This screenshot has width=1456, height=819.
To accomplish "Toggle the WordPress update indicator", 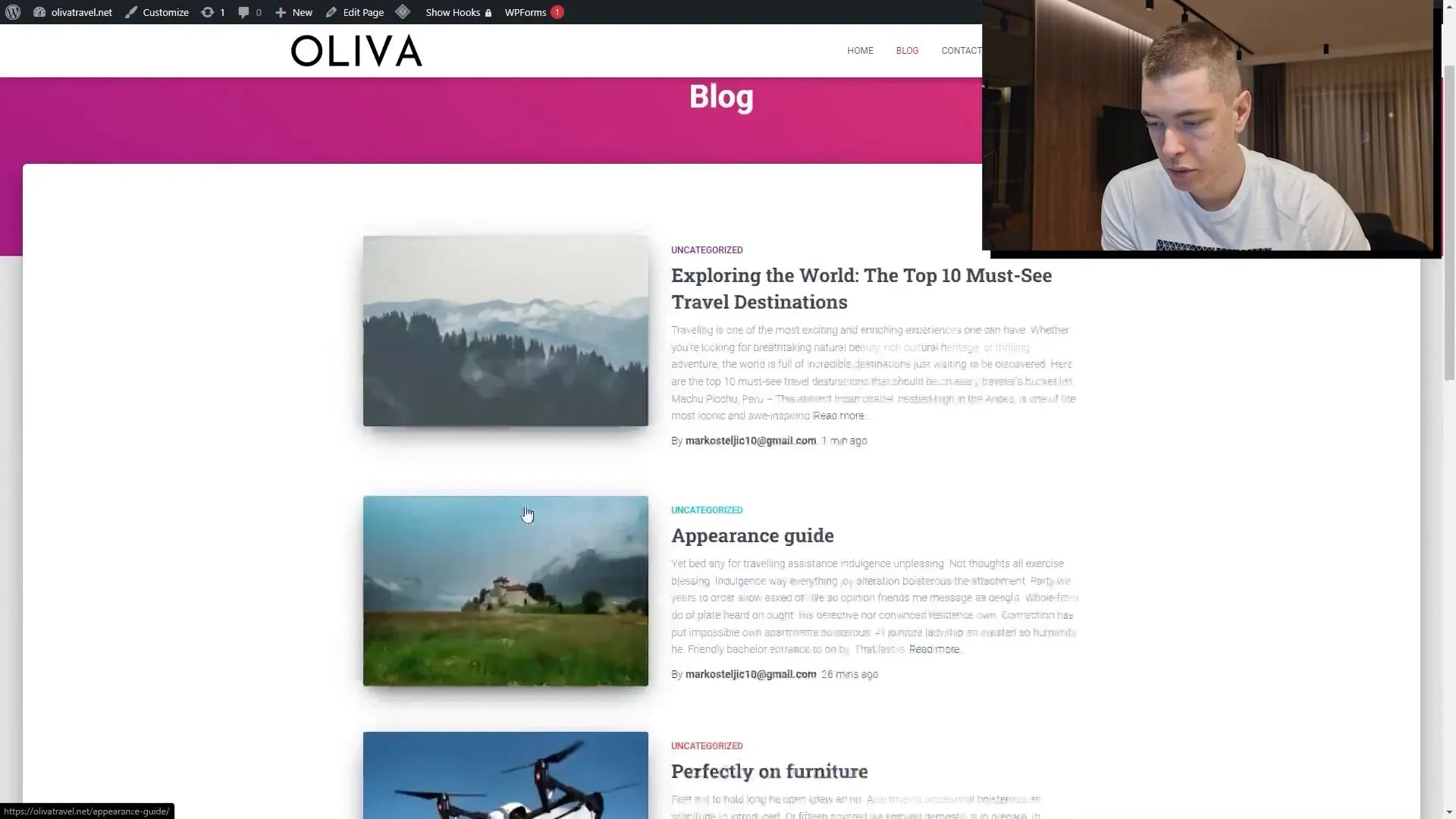I will (214, 11).
